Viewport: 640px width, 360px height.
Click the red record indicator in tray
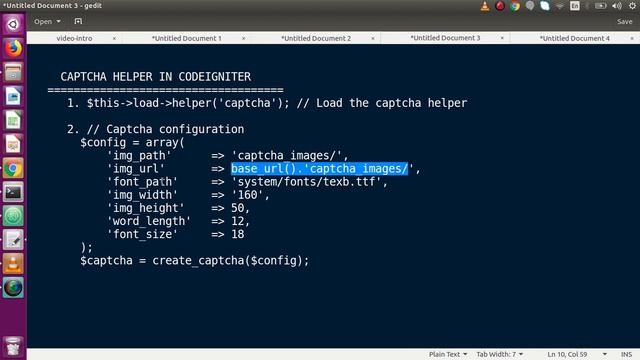[500, 6]
